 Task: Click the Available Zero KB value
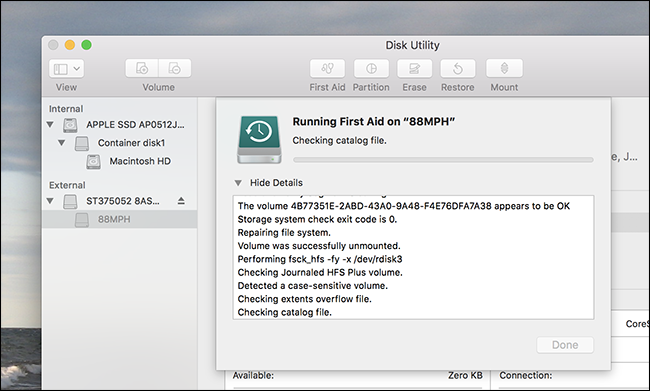[x=465, y=375]
